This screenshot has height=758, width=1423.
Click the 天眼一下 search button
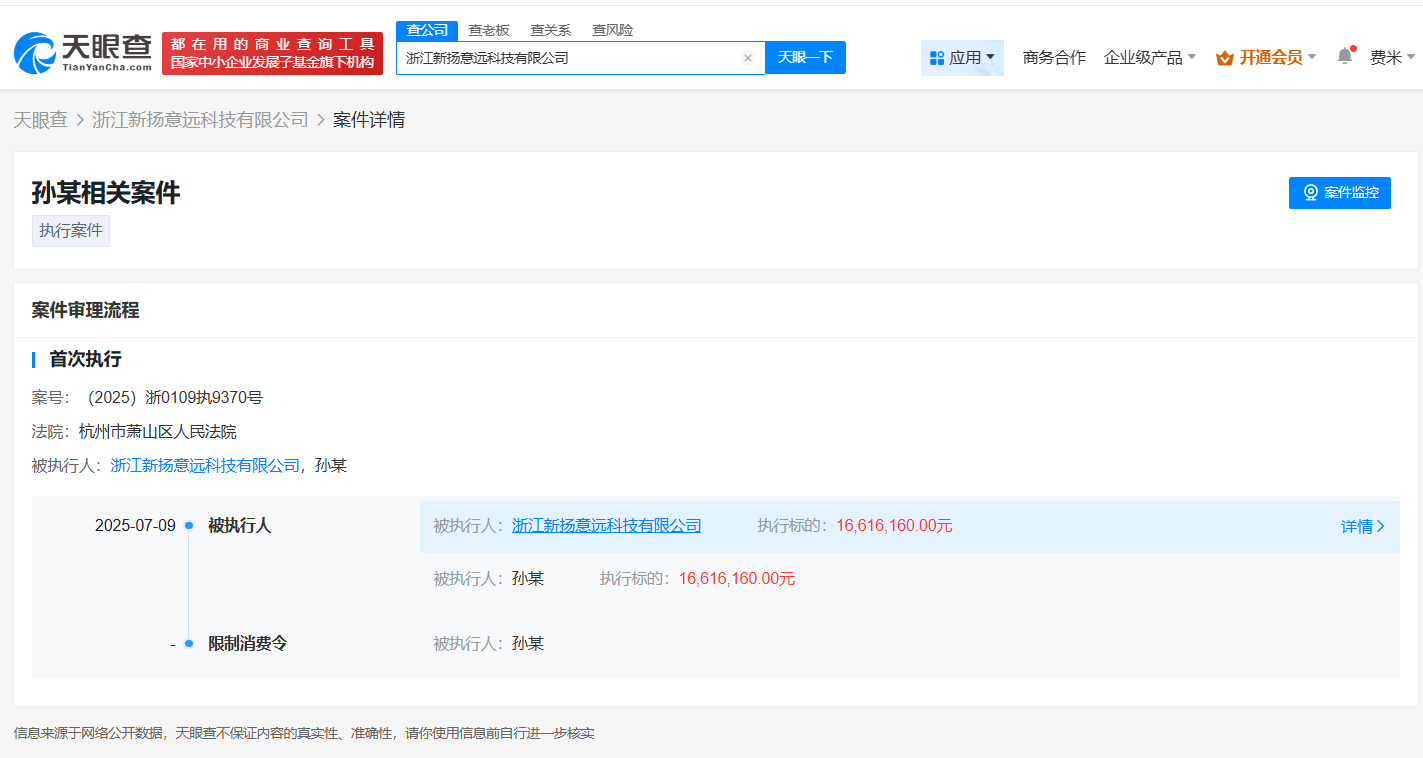(805, 58)
